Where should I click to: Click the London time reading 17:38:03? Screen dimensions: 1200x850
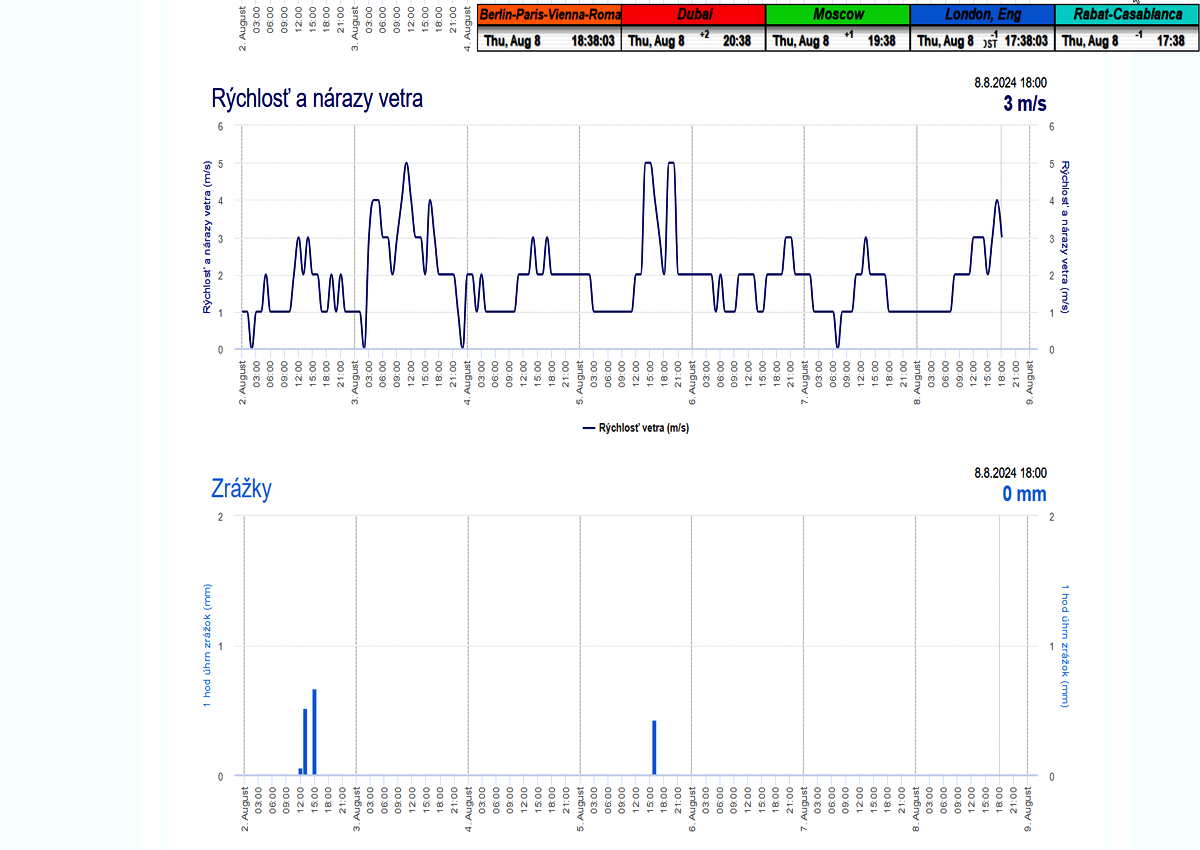pyautogui.click(x=1026, y=41)
